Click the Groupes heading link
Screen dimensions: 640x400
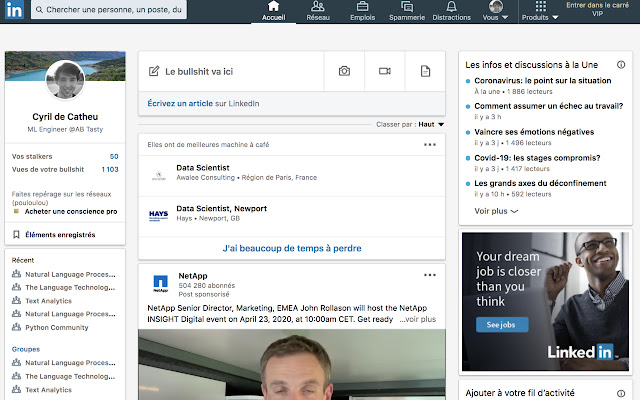26,349
